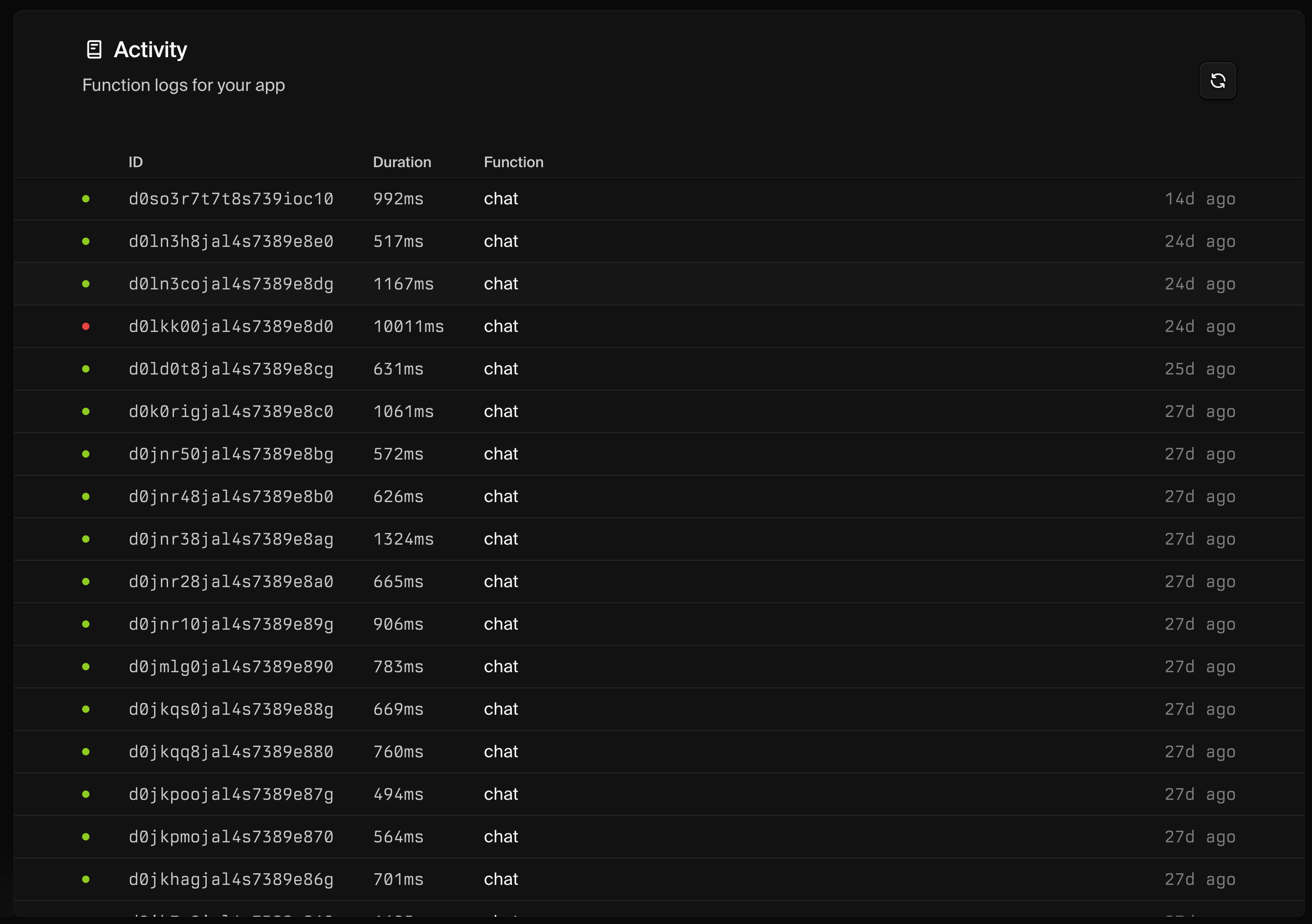Screen dimensions: 1312x924
Task: Click the refresh logs icon button
Action: [1217, 81]
